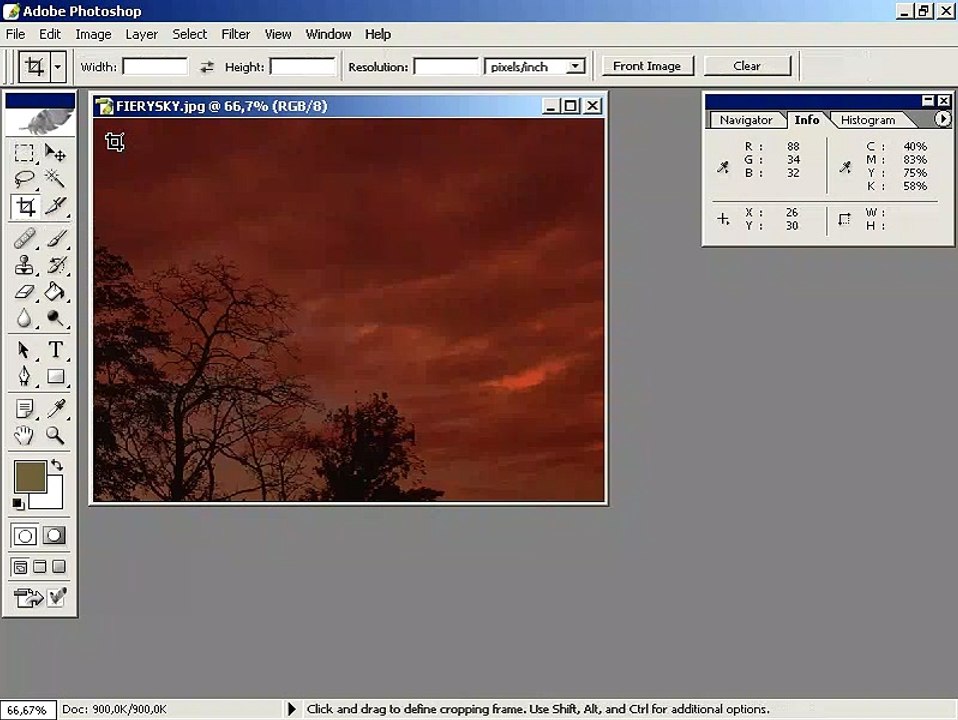Select the Rectangular Marquee tool
The width and height of the screenshot is (958, 720).
24,153
